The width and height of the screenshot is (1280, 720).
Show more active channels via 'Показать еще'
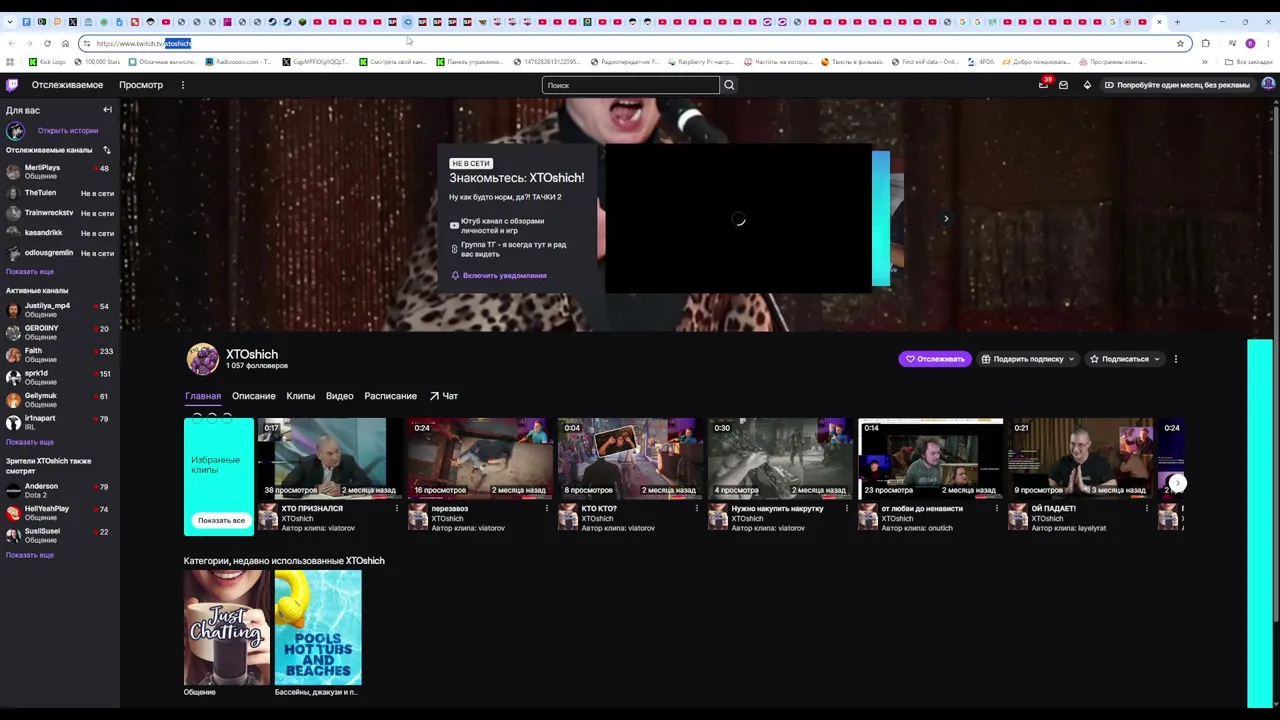coord(30,442)
